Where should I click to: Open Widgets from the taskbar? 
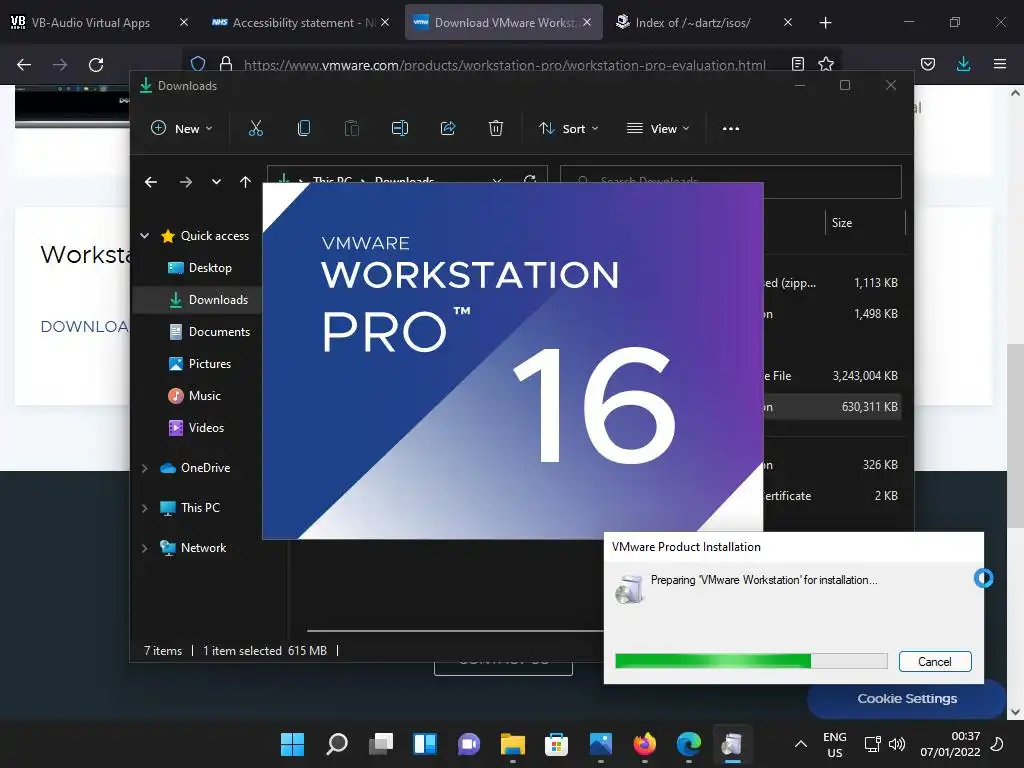pos(424,744)
